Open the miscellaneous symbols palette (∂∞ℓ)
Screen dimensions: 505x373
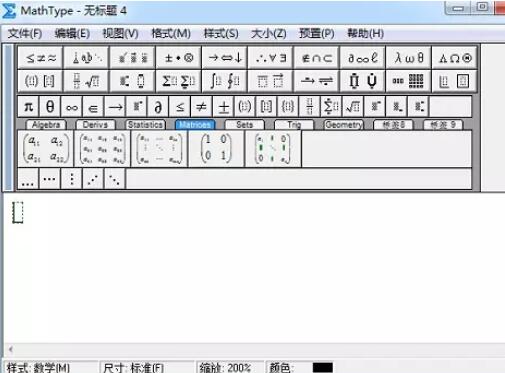pyautogui.click(x=362, y=58)
